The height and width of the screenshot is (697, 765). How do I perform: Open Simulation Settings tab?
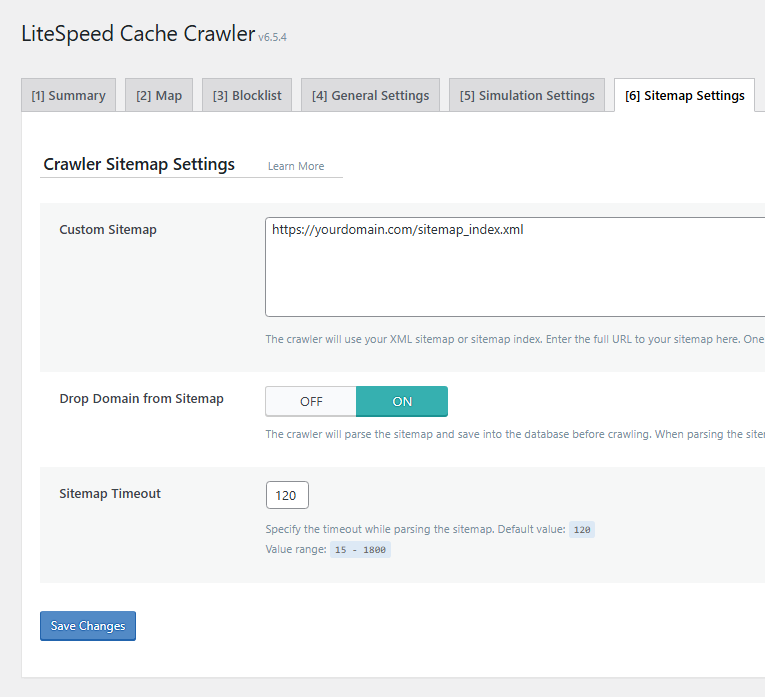[x=527, y=95]
